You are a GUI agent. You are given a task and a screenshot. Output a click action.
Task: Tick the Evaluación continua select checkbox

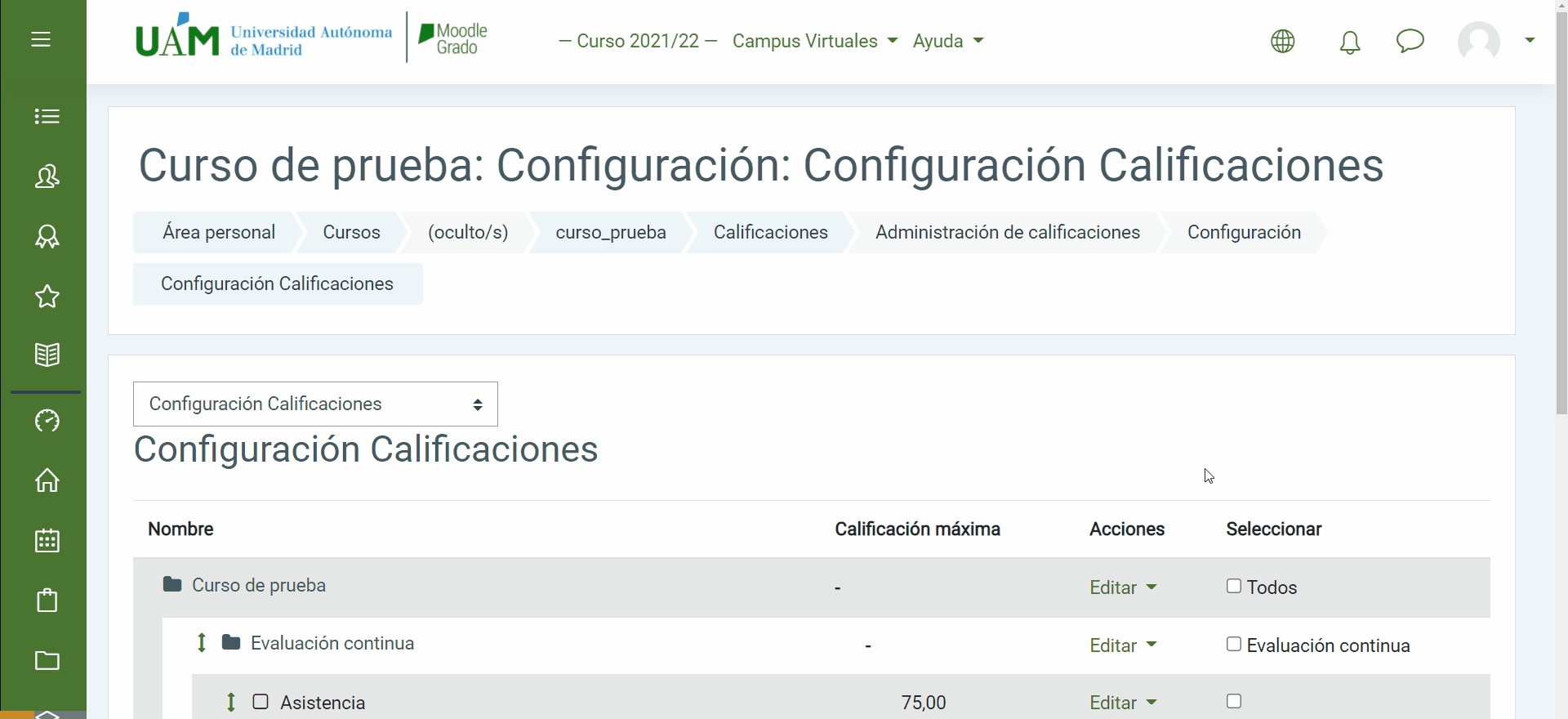pyautogui.click(x=1233, y=644)
